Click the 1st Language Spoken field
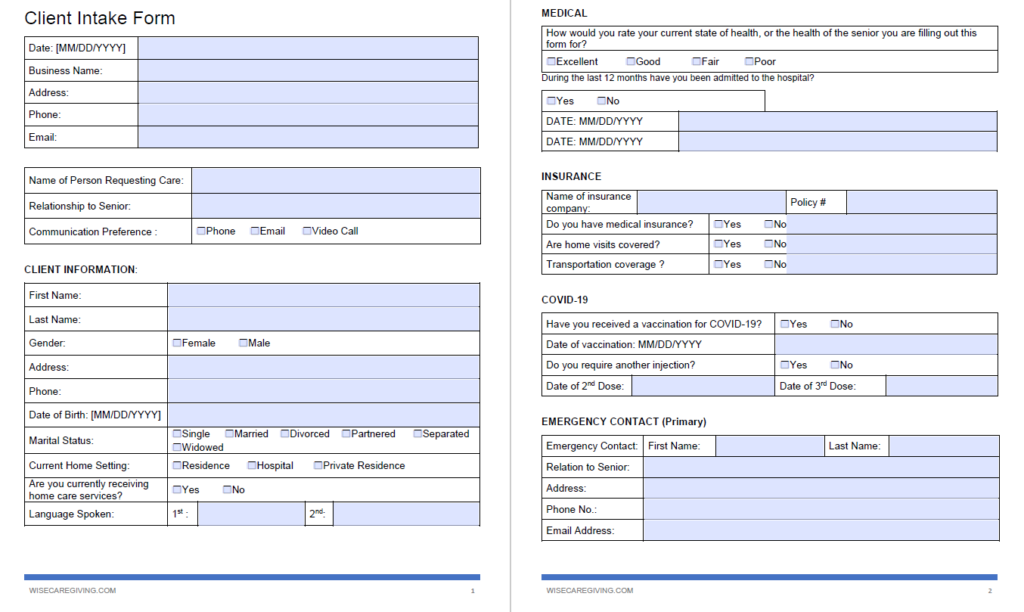This screenshot has height=612, width=1024. coord(251,514)
